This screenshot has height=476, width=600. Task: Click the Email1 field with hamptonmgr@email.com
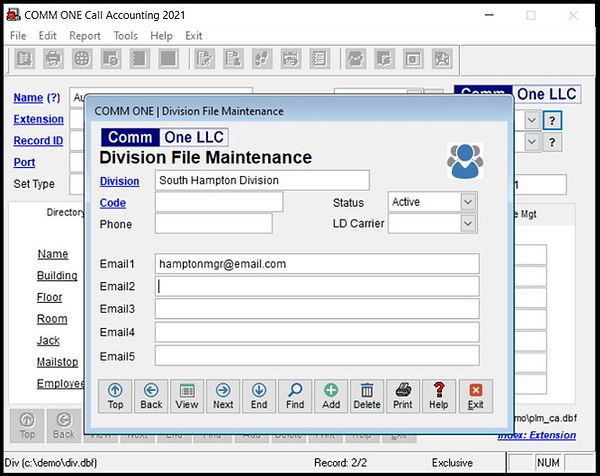(x=317, y=264)
